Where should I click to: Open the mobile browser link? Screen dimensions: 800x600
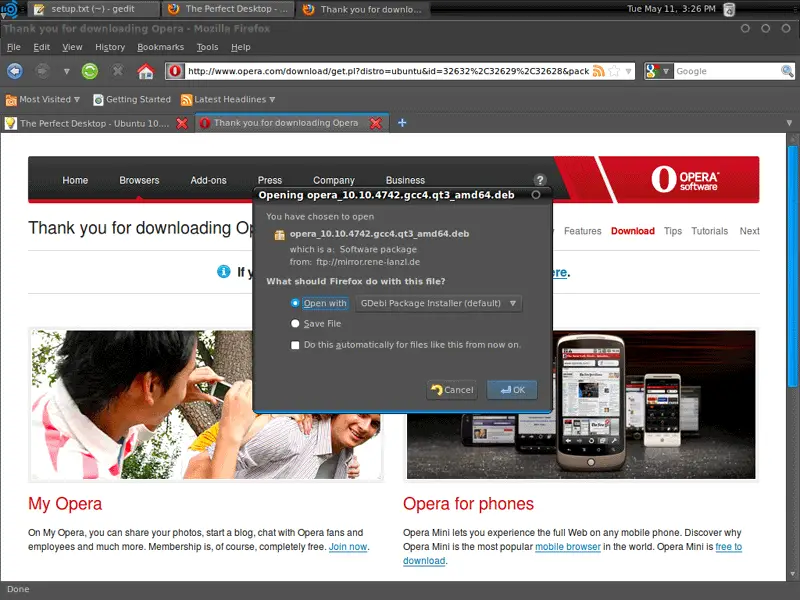tap(568, 547)
